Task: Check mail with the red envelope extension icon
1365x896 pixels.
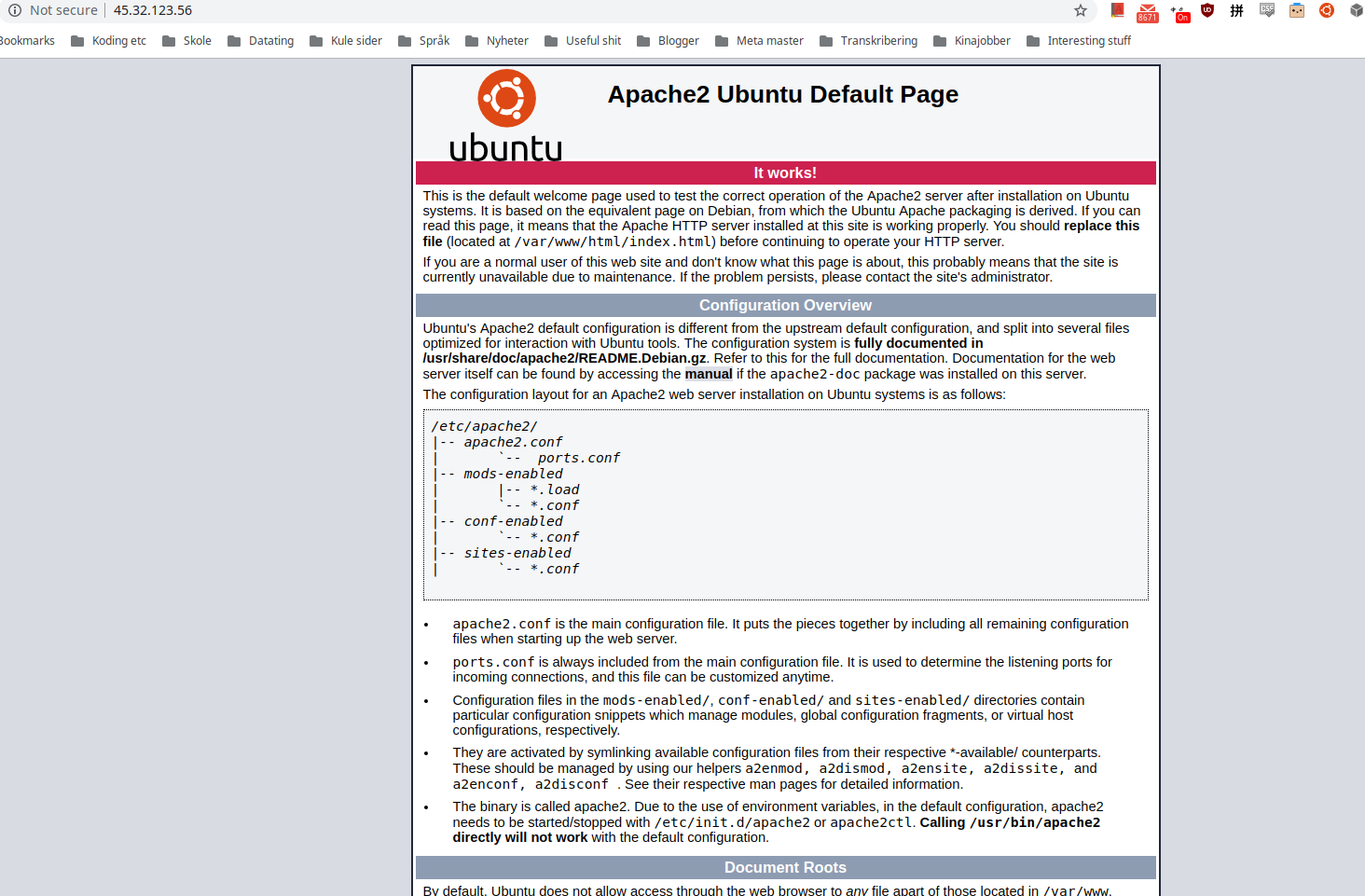Action: [x=1148, y=10]
